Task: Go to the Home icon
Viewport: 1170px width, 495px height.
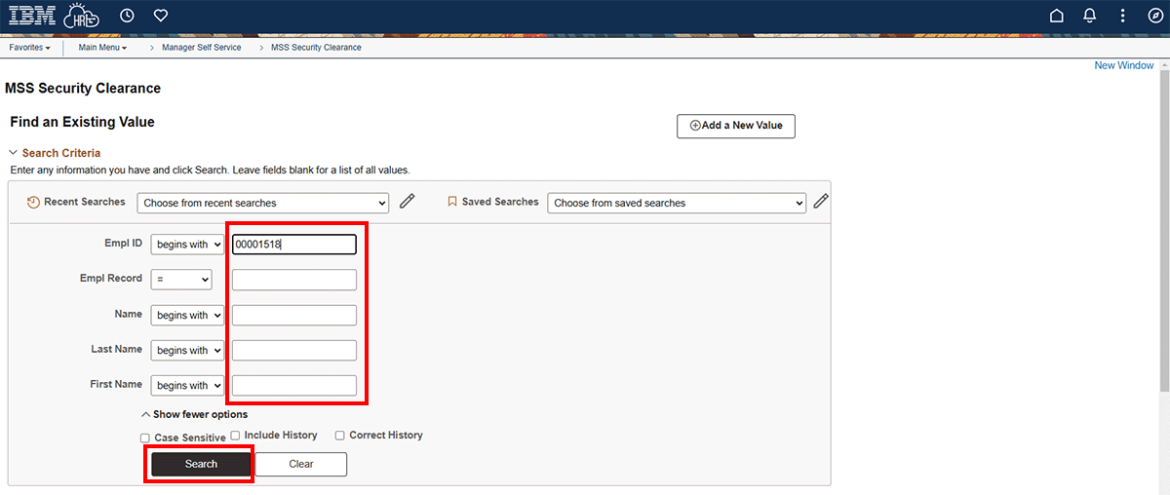Action: [x=1056, y=15]
